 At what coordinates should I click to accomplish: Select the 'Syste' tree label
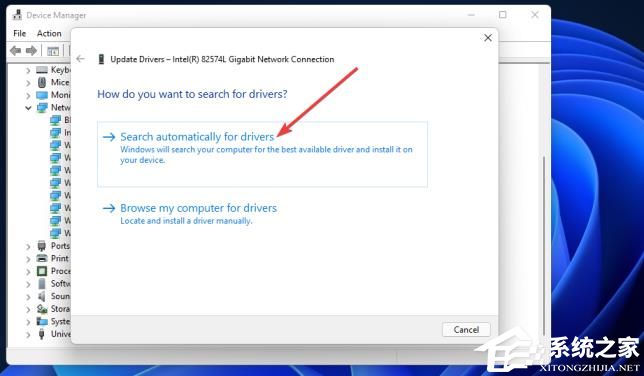click(x=60, y=321)
